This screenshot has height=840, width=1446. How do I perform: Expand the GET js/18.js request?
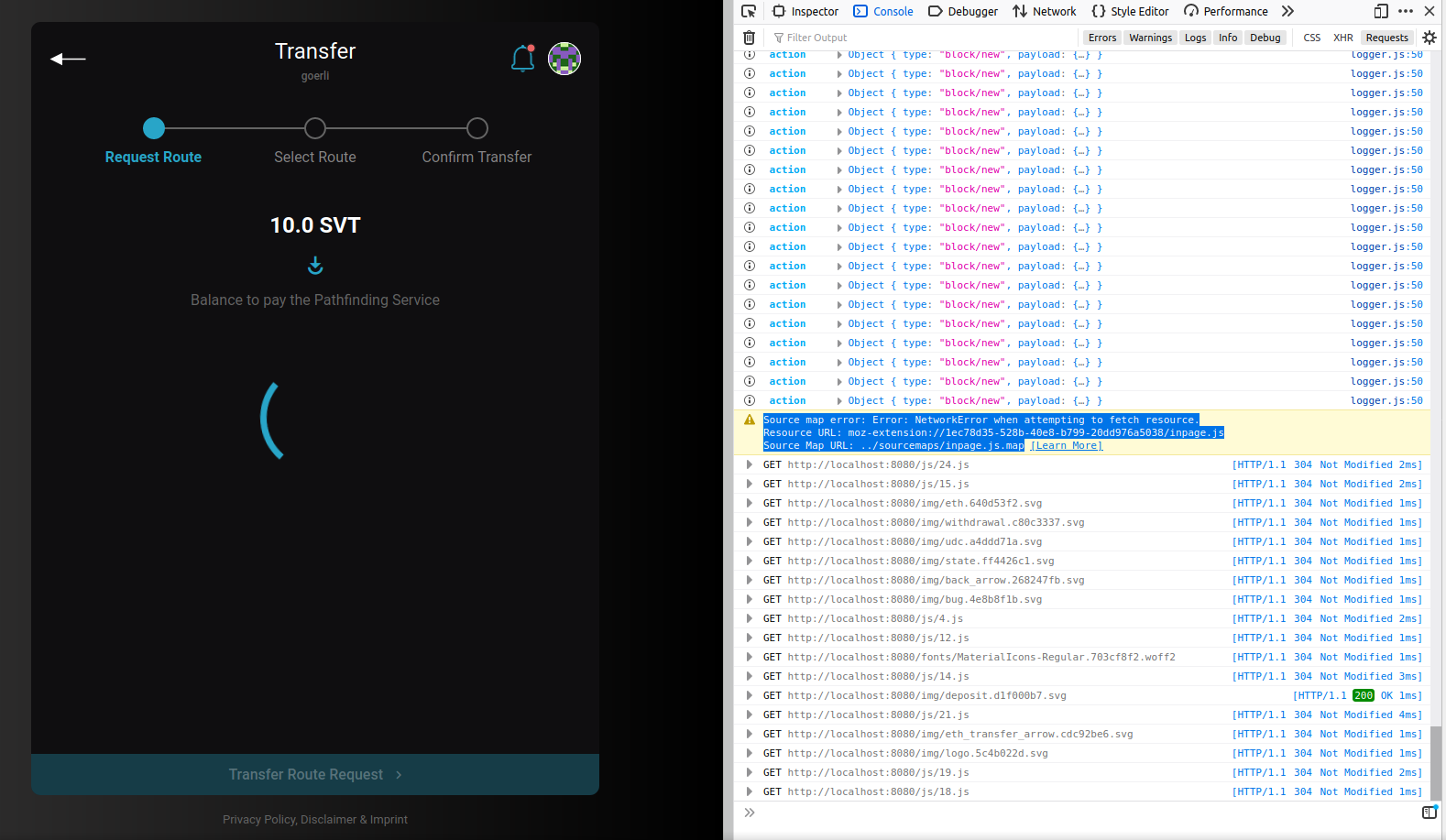(750, 792)
